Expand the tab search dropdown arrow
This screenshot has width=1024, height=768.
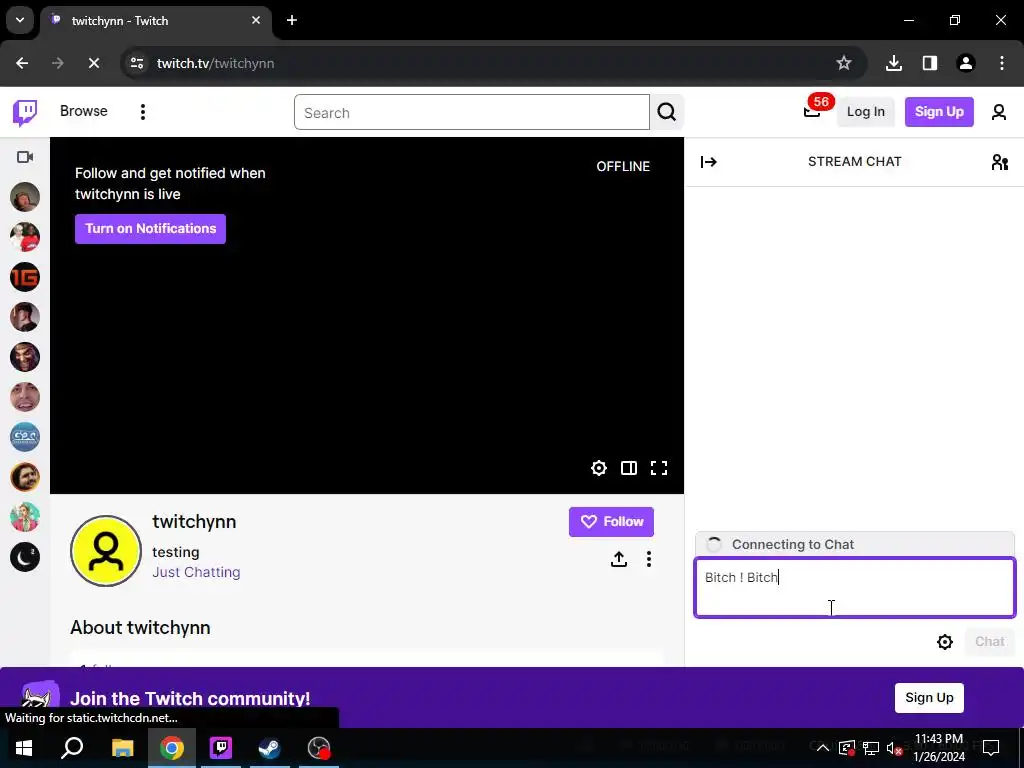click(20, 20)
